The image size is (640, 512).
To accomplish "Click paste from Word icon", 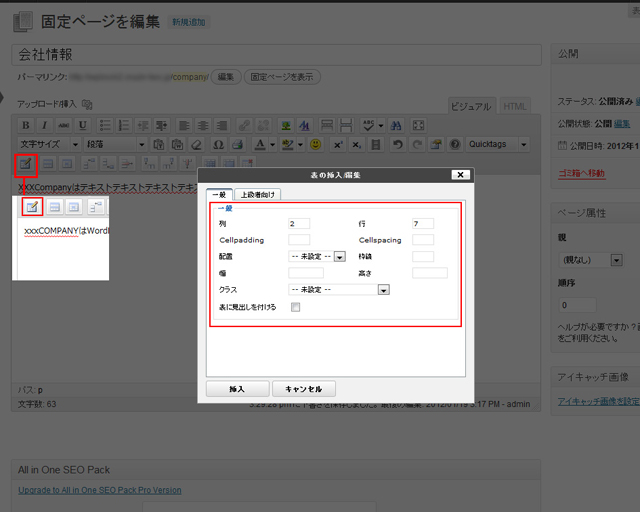I will click(x=177, y=144).
